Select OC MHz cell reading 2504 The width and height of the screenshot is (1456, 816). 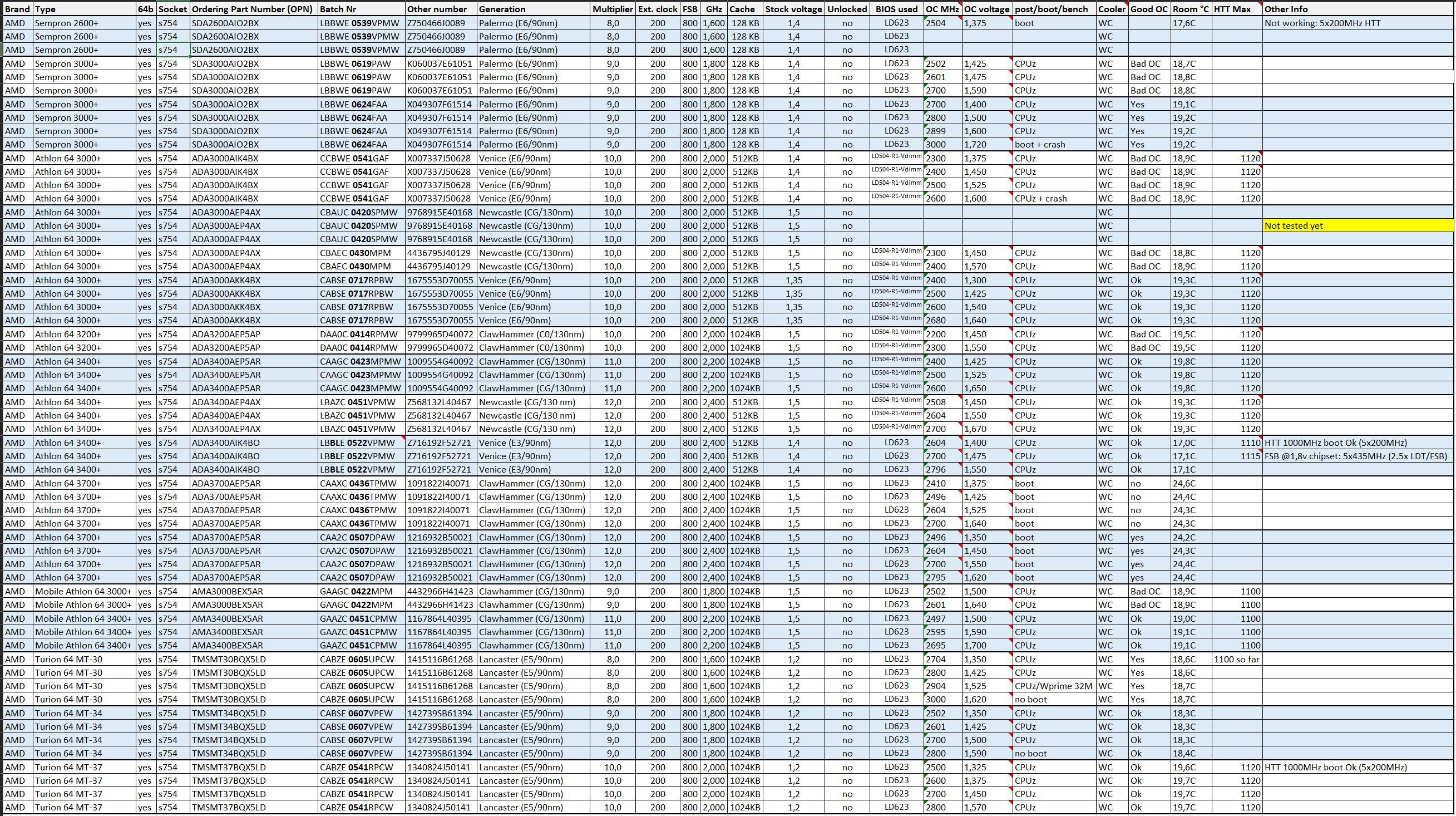(943, 23)
